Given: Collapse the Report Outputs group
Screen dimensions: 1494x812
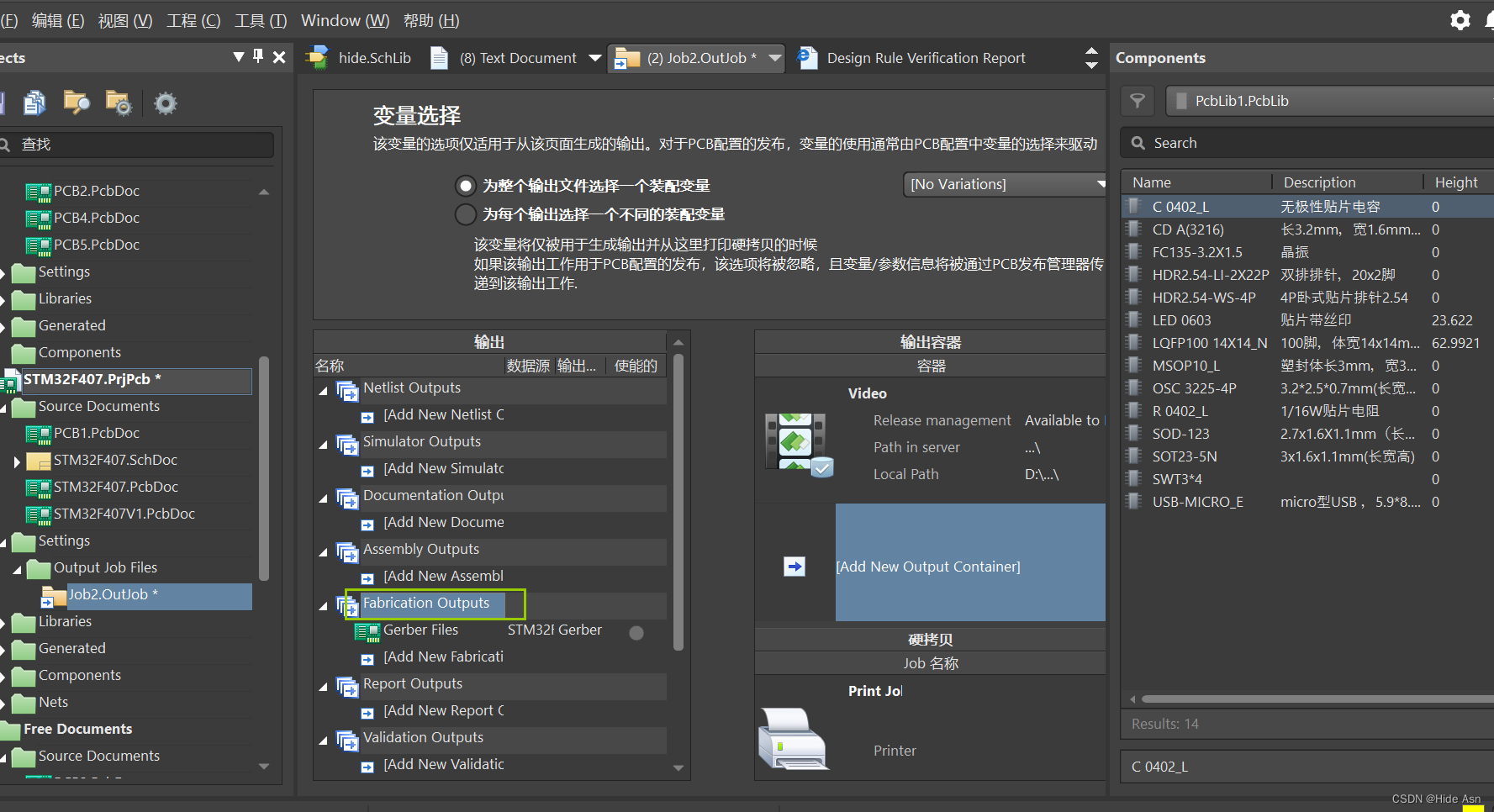Looking at the screenshot, I should (x=324, y=687).
